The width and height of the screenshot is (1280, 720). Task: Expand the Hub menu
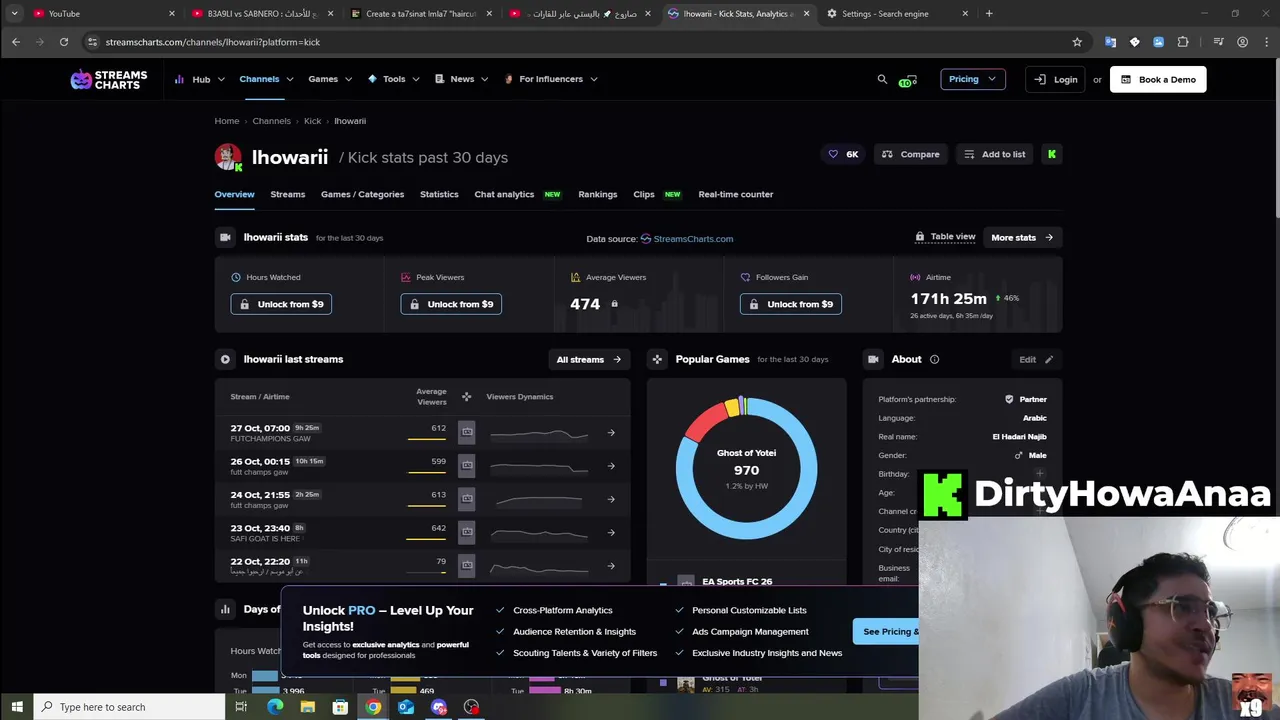pyautogui.click(x=200, y=79)
